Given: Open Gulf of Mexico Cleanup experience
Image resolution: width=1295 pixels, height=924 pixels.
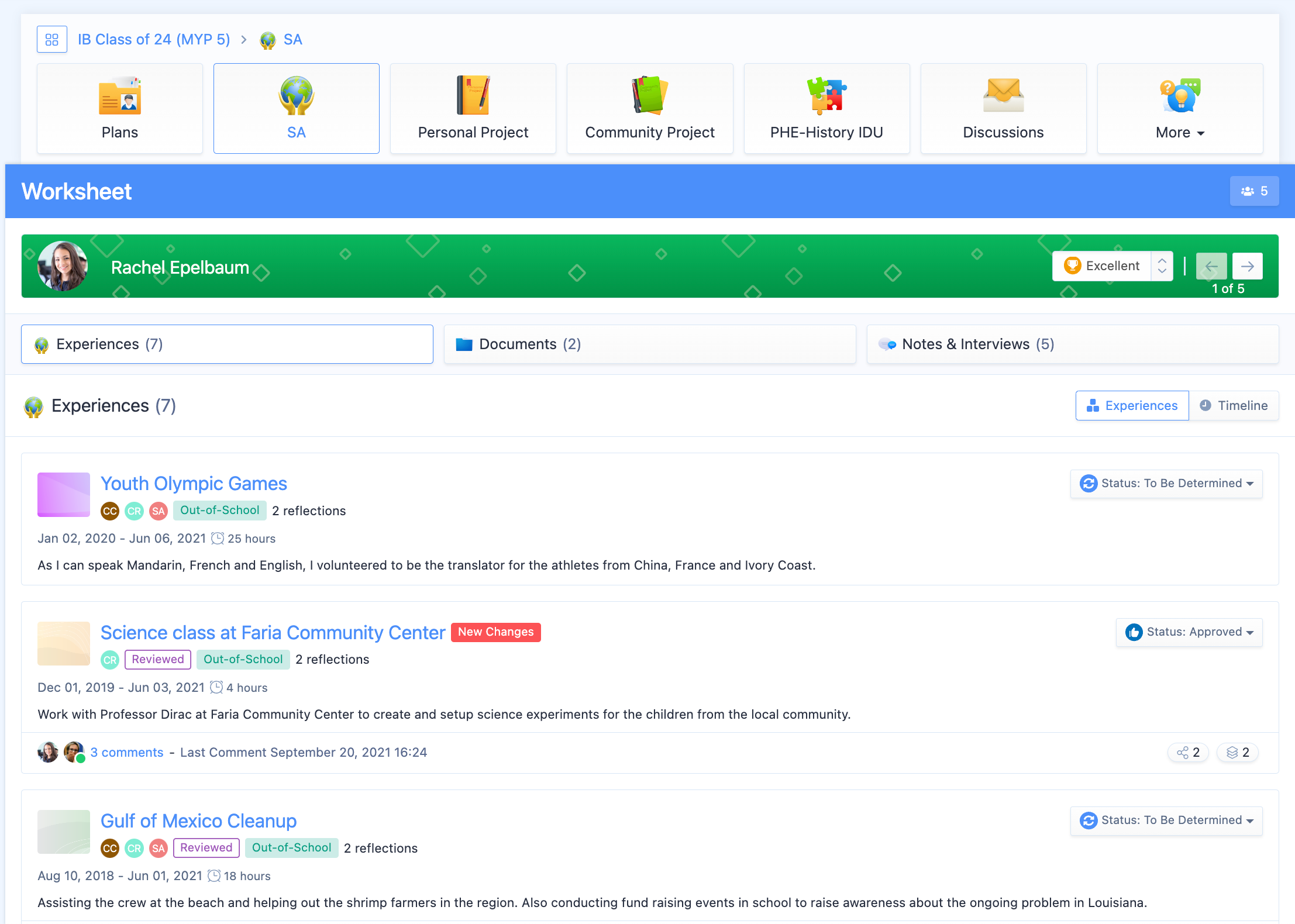Looking at the screenshot, I should click(x=198, y=821).
